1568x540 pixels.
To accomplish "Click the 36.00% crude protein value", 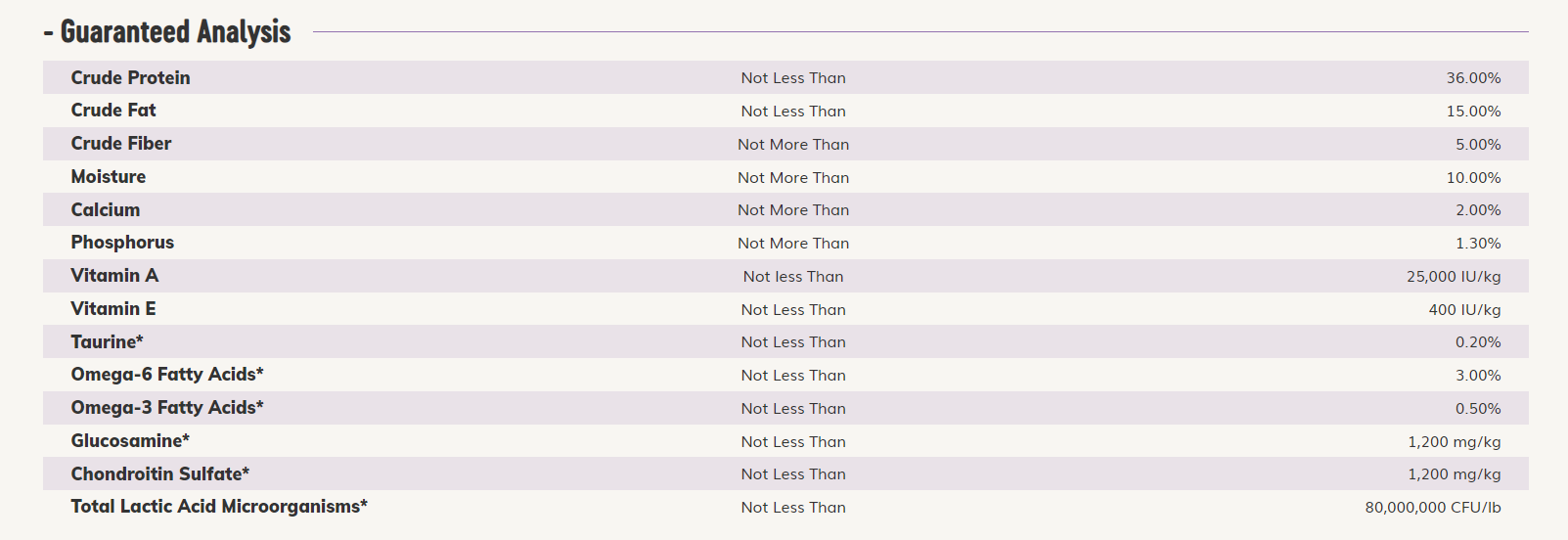I will (x=1473, y=78).
